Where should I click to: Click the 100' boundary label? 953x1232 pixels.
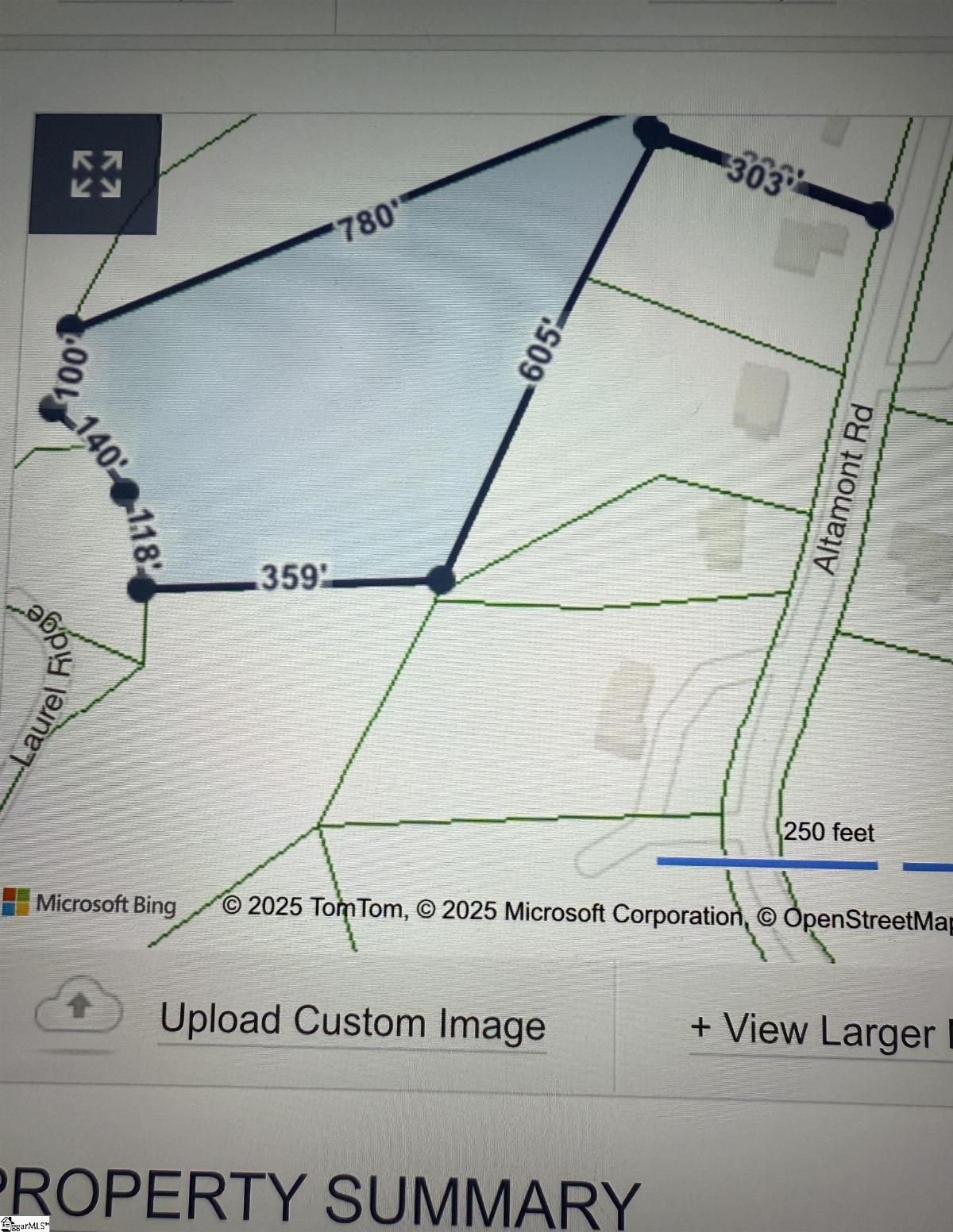coord(68,372)
